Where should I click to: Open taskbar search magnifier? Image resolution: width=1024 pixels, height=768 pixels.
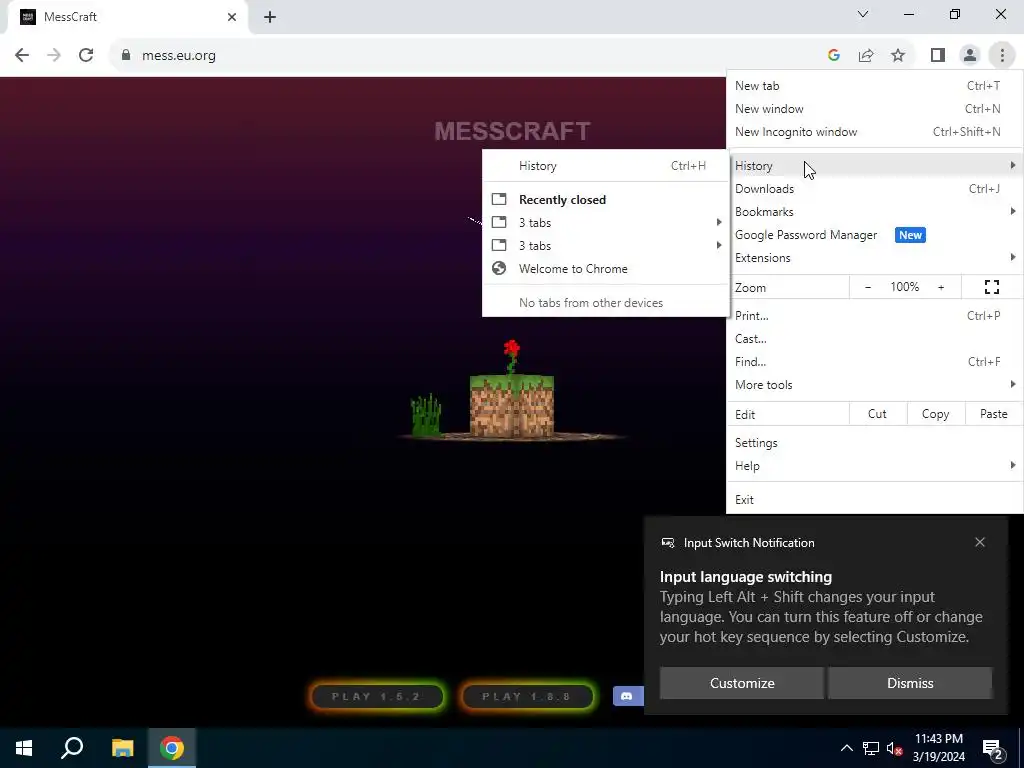coord(72,748)
